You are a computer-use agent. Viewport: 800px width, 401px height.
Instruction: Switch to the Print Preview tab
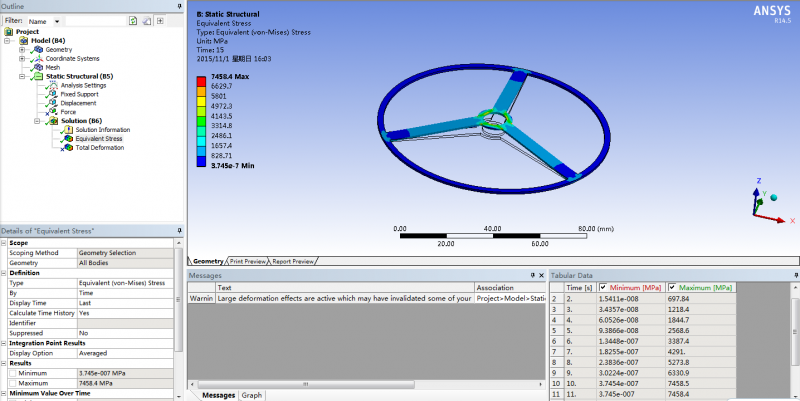tap(248, 261)
